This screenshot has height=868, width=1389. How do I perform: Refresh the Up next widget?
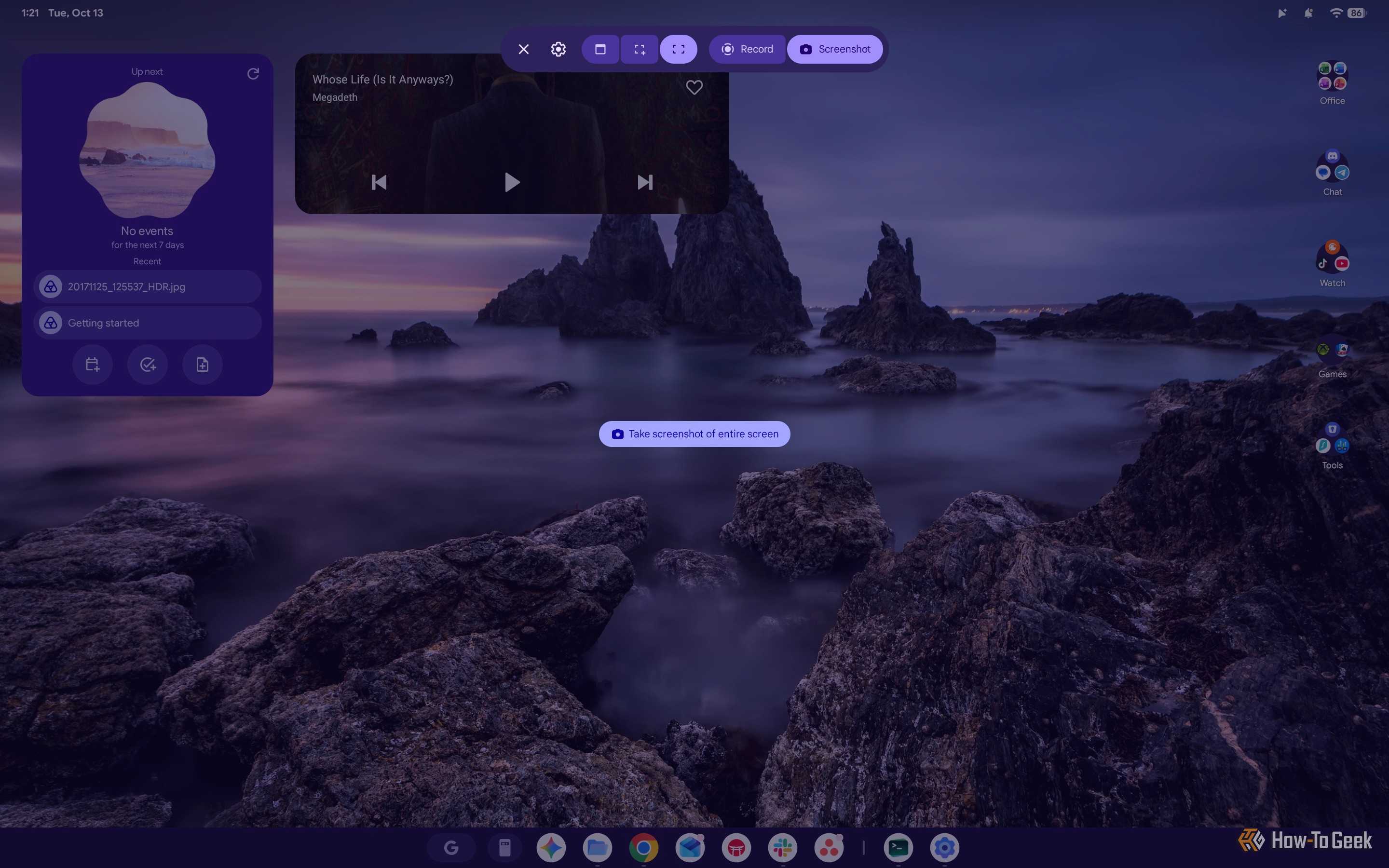pos(253,73)
